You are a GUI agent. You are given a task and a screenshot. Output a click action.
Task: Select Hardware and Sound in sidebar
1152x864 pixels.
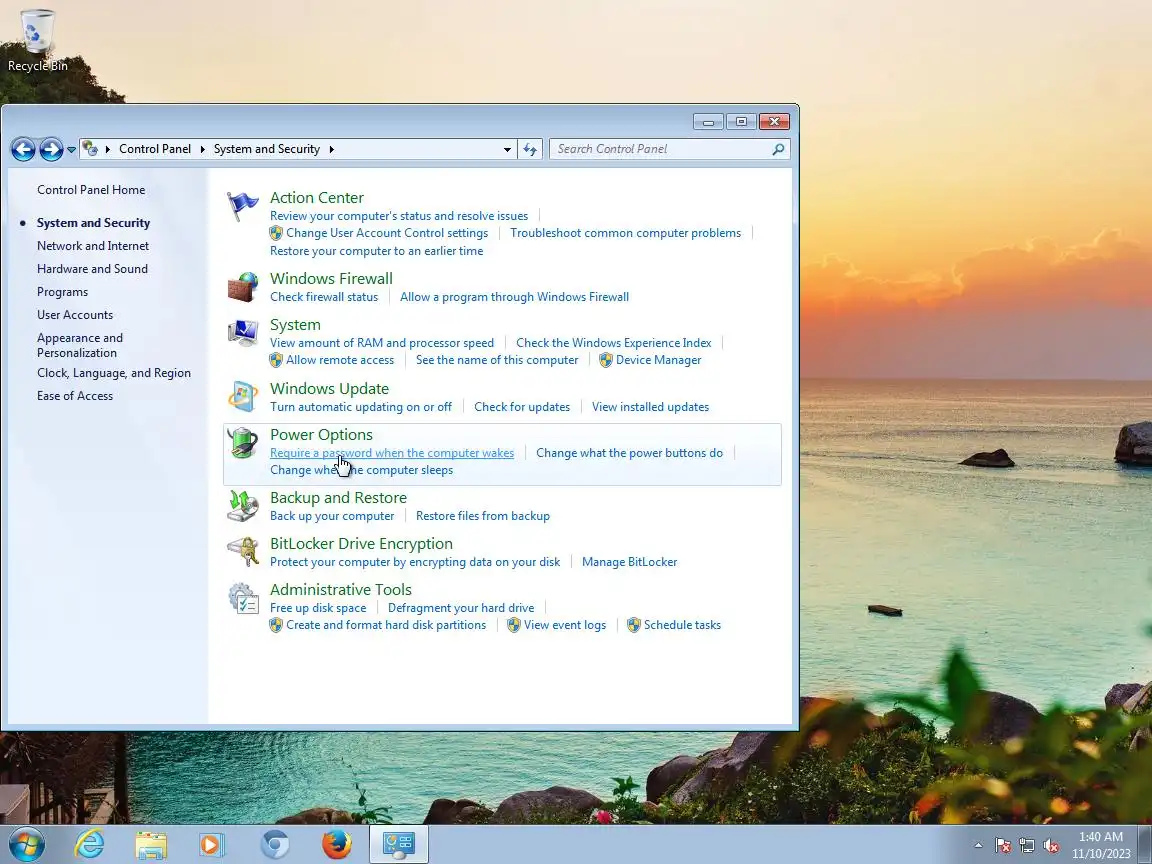(92, 269)
